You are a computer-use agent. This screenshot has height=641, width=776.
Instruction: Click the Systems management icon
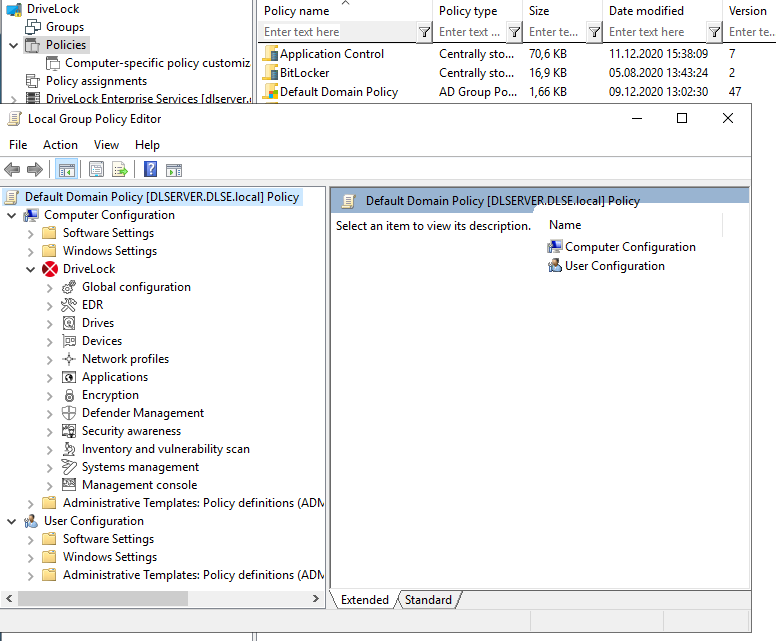click(69, 467)
